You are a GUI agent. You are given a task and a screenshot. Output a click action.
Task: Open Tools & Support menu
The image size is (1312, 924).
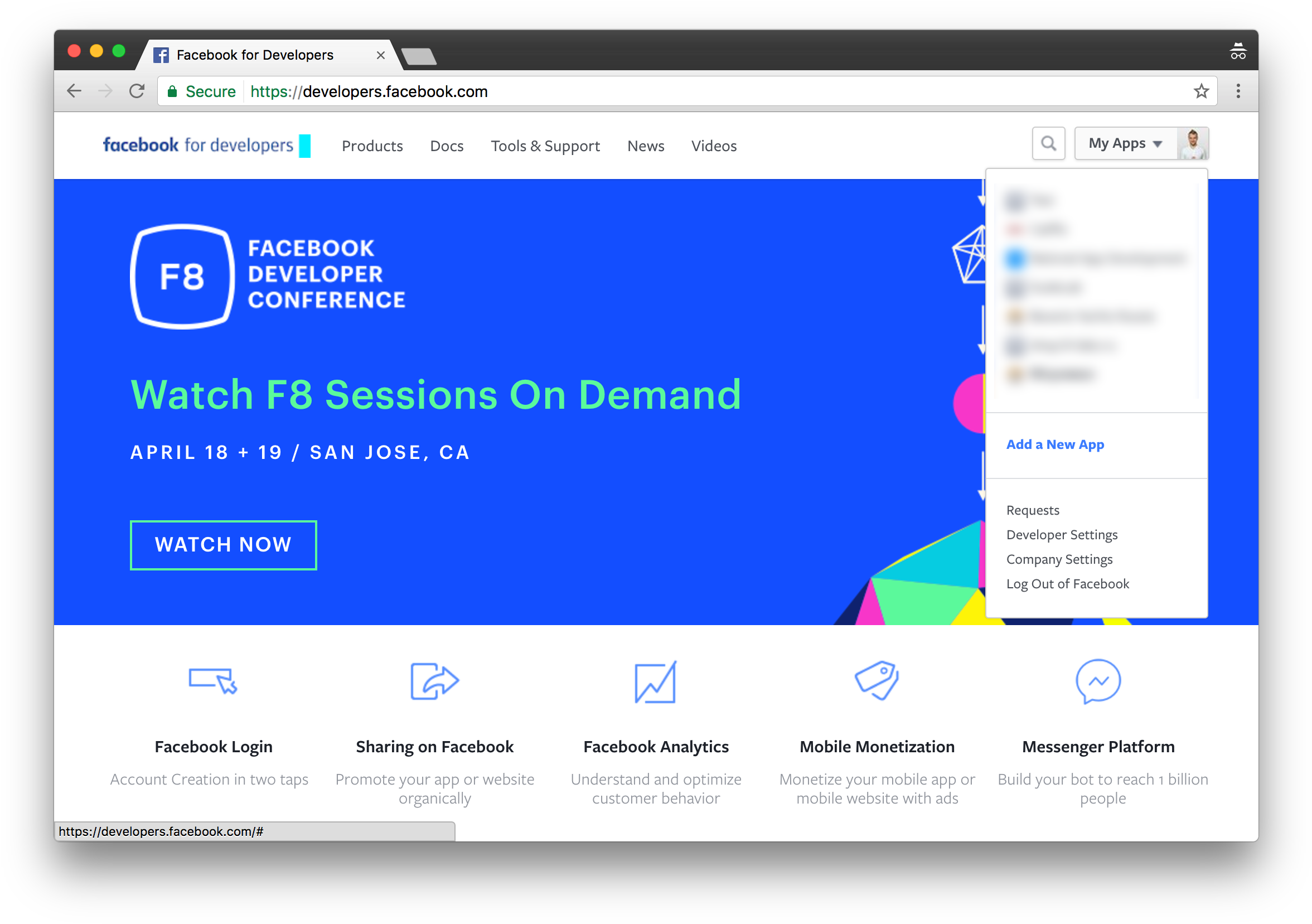click(x=545, y=146)
